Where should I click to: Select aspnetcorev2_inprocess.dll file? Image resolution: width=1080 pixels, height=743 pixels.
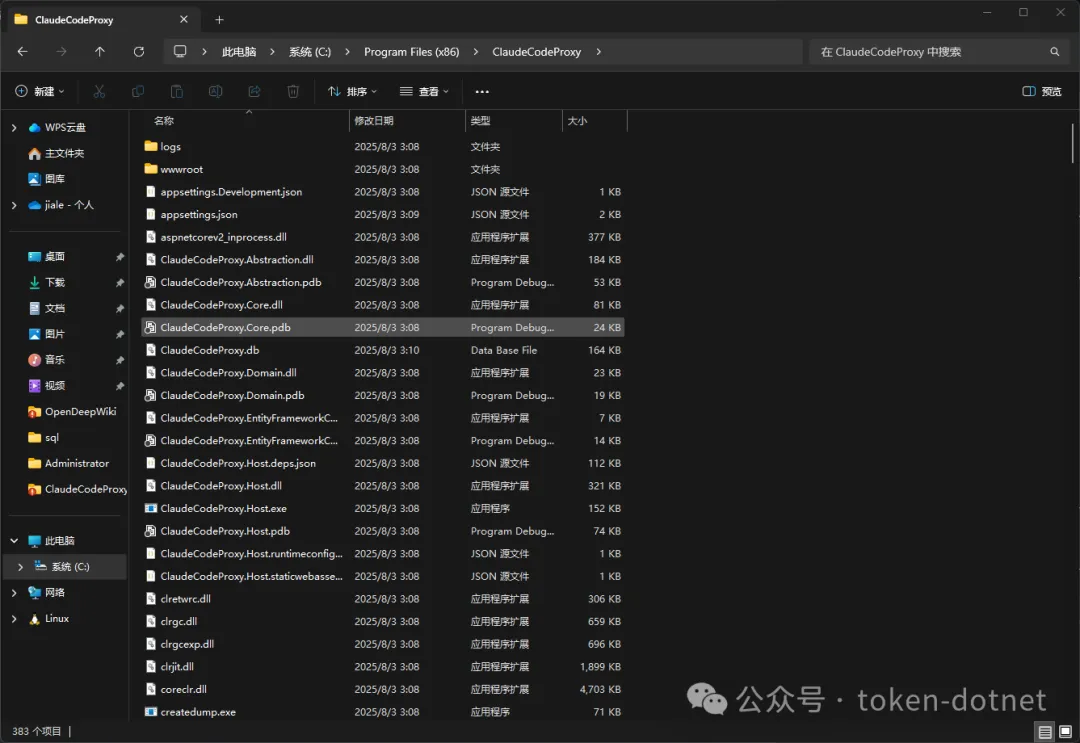pos(382,237)
